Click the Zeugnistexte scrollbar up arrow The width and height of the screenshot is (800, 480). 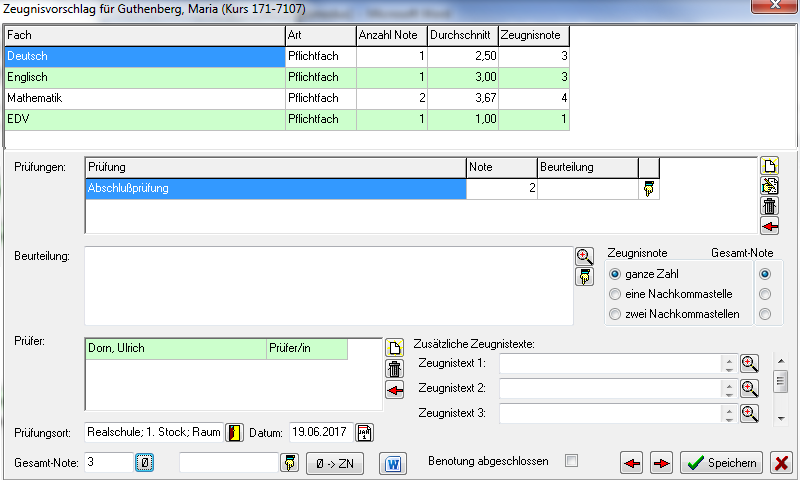click(781, 361)
